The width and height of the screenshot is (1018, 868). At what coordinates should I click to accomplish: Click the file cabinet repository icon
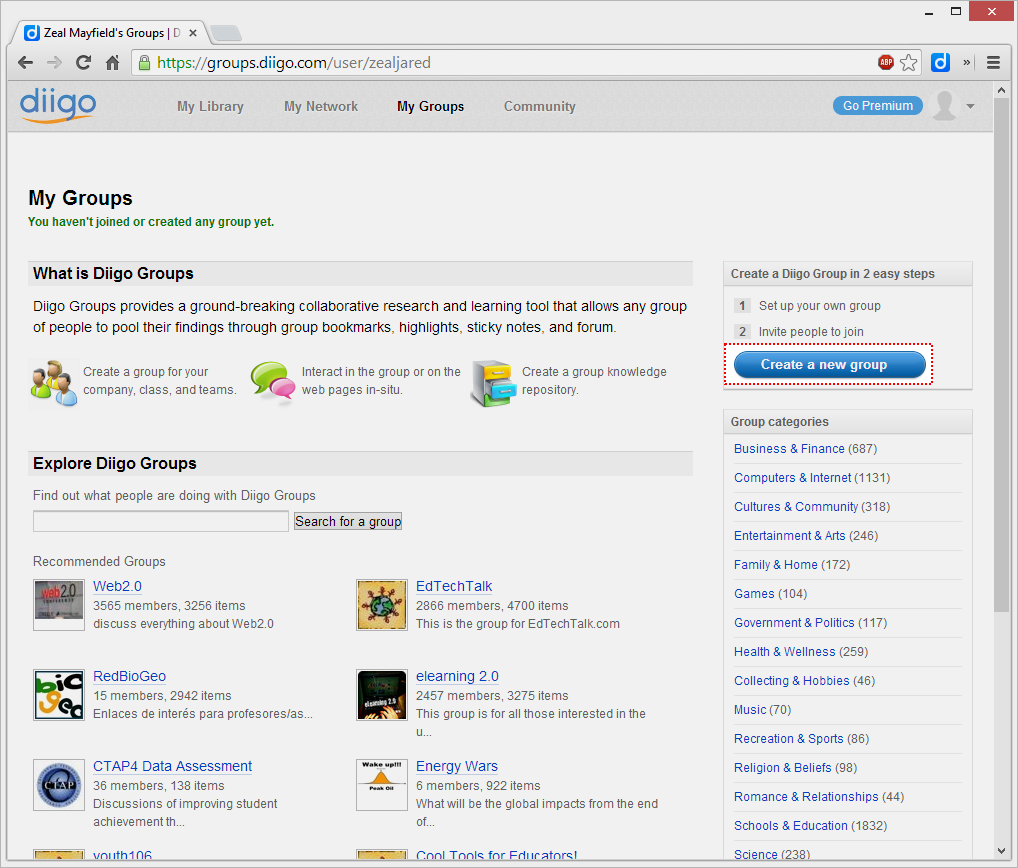493,383
